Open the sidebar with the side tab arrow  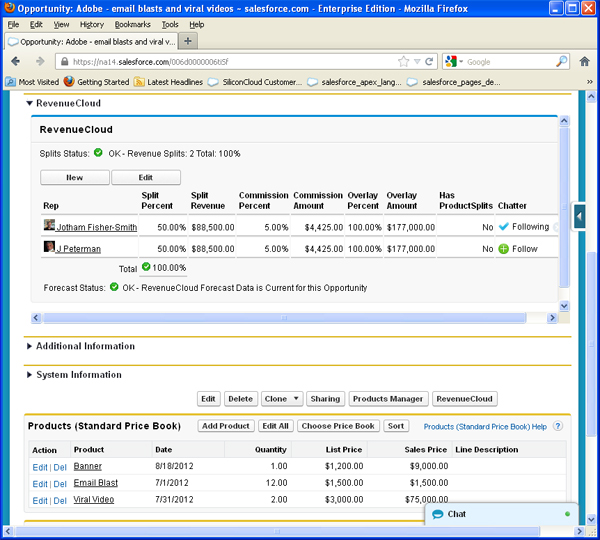579,217
